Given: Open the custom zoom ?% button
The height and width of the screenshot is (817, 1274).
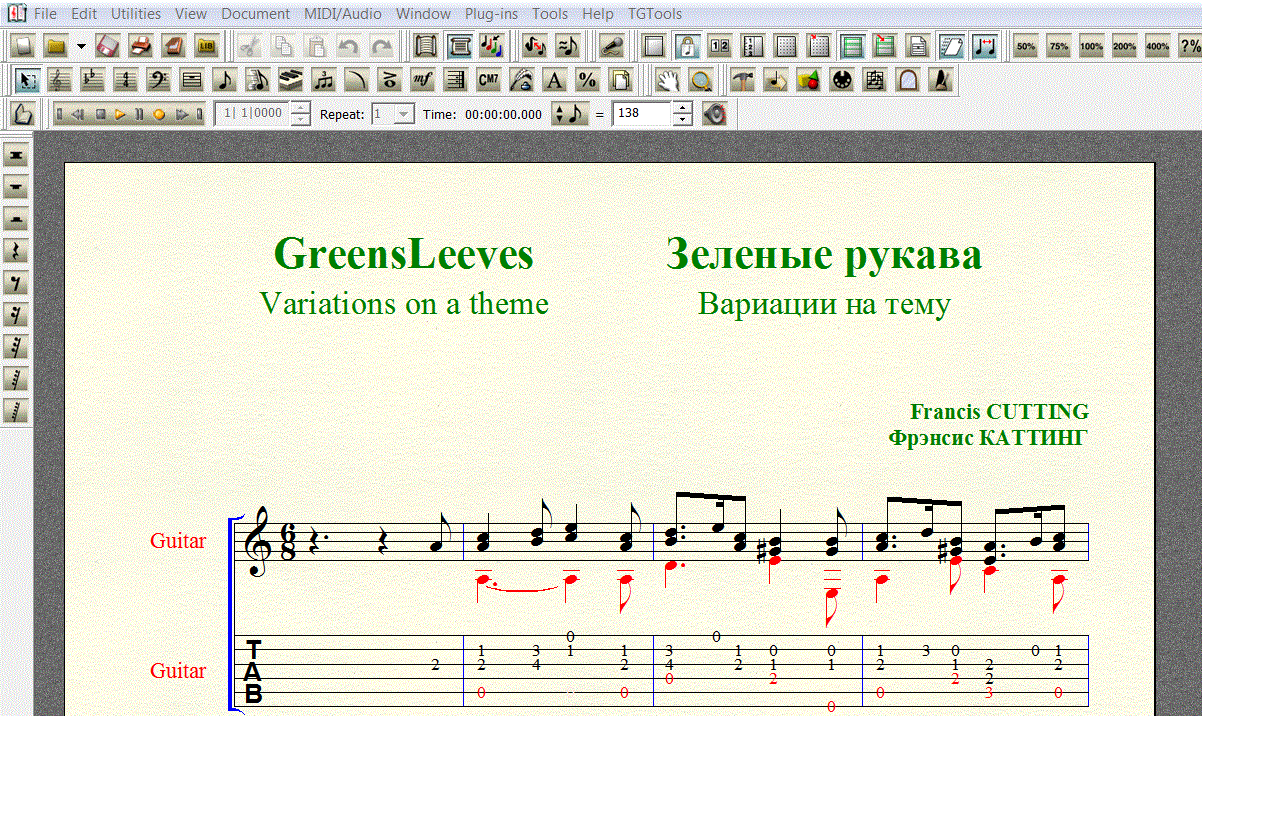Looking at the screenshot, I should tap(1190, 46).
